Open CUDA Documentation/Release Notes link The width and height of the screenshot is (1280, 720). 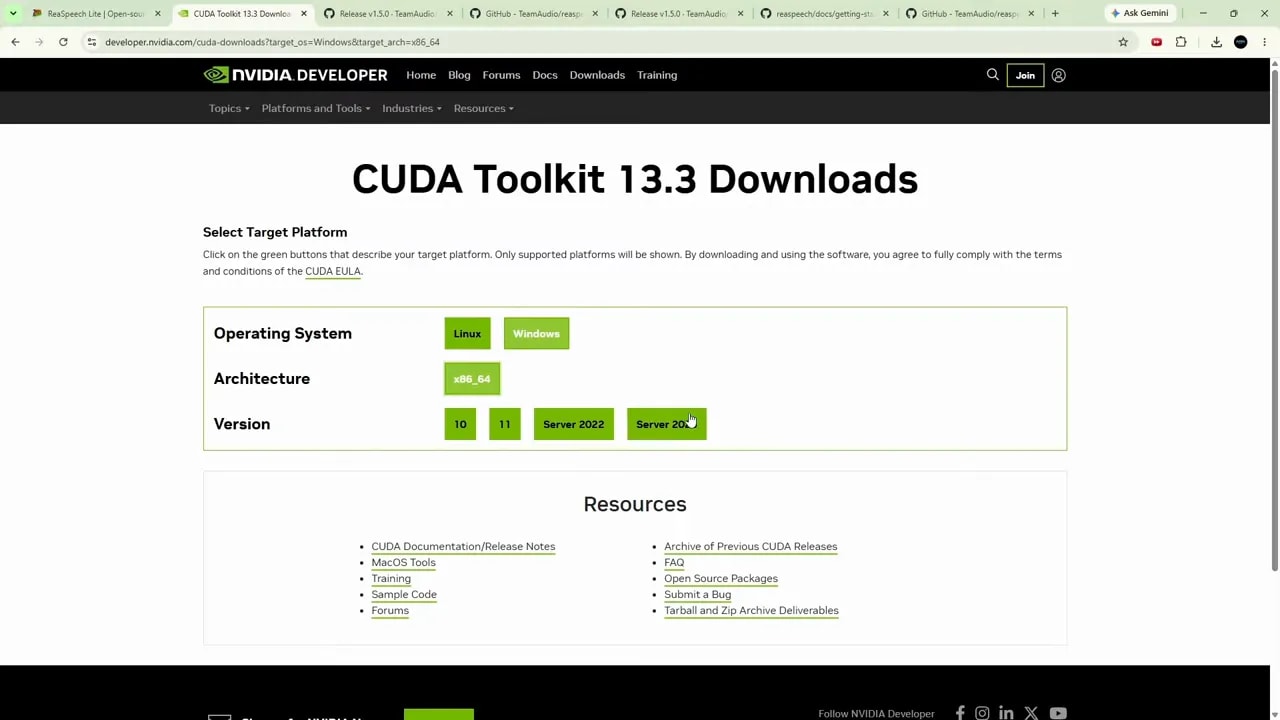pyautogui.click(x=463, y=546)
